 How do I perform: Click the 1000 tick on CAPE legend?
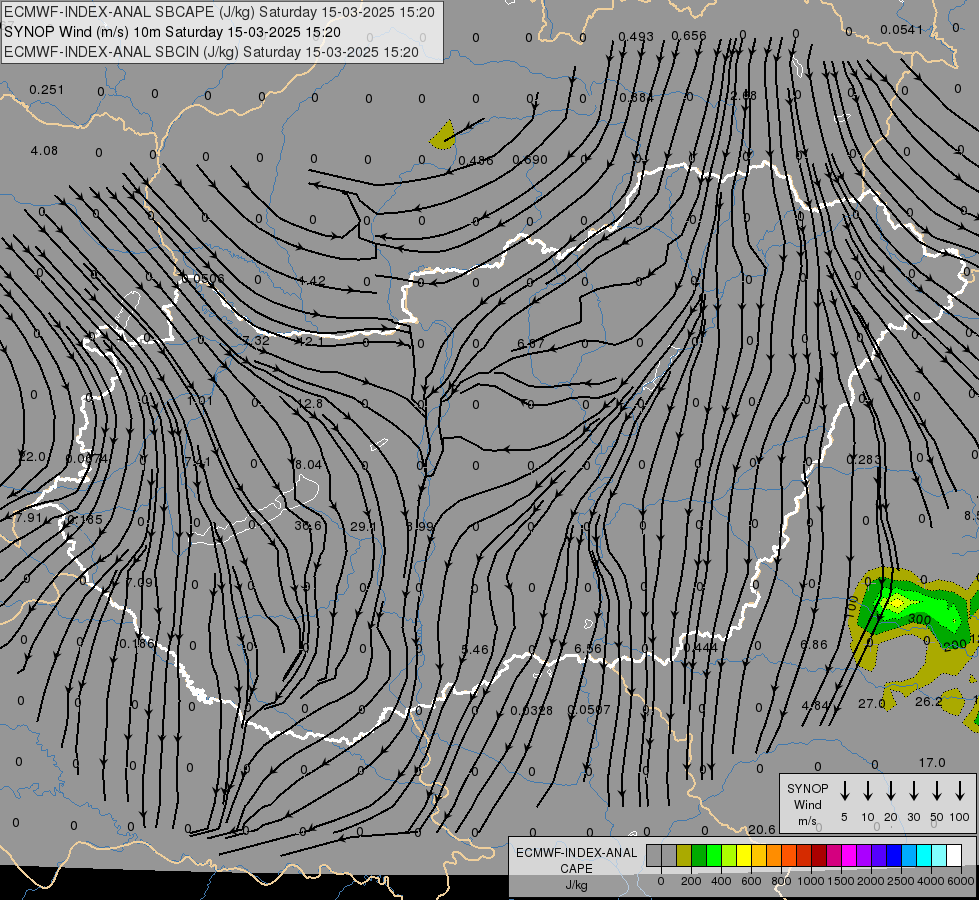pos(810,881)
